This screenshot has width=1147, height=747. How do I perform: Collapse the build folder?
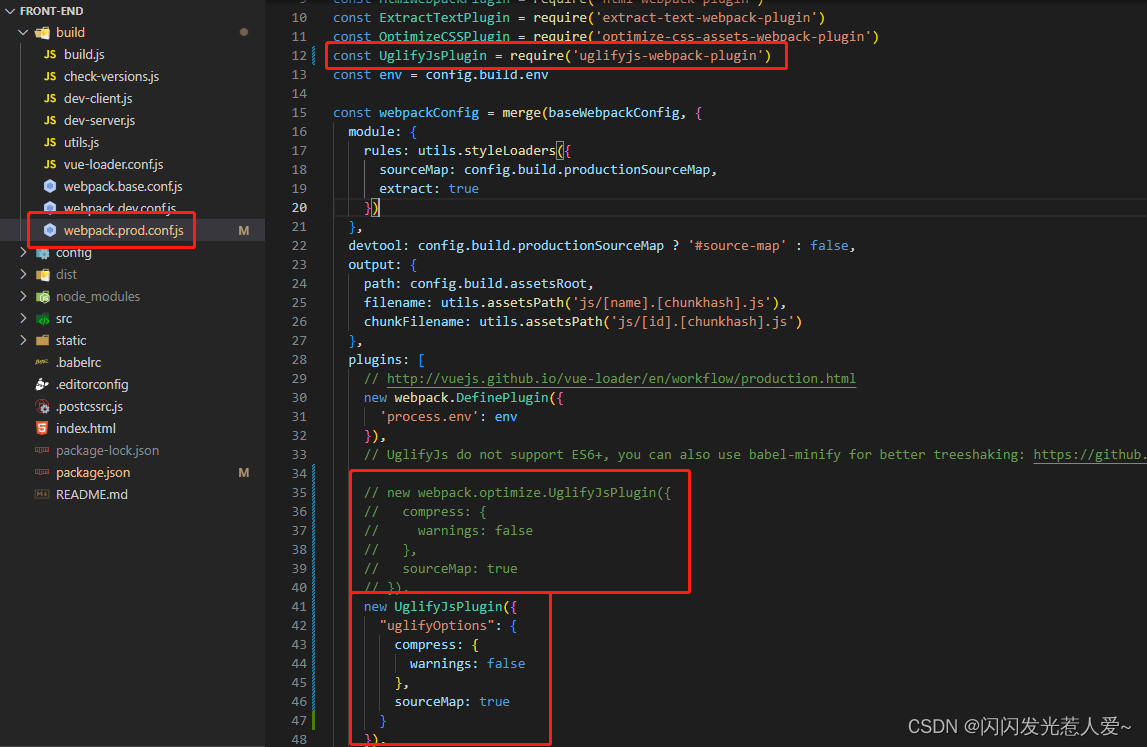(20, 32)
